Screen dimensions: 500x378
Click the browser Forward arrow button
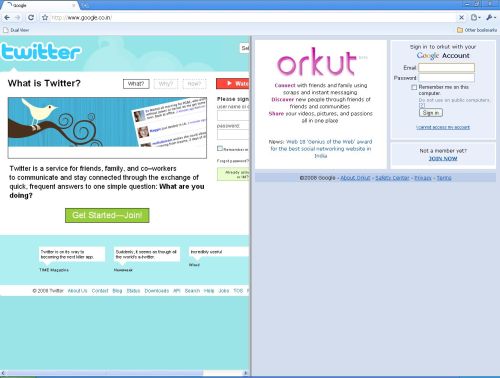point(18,17)
